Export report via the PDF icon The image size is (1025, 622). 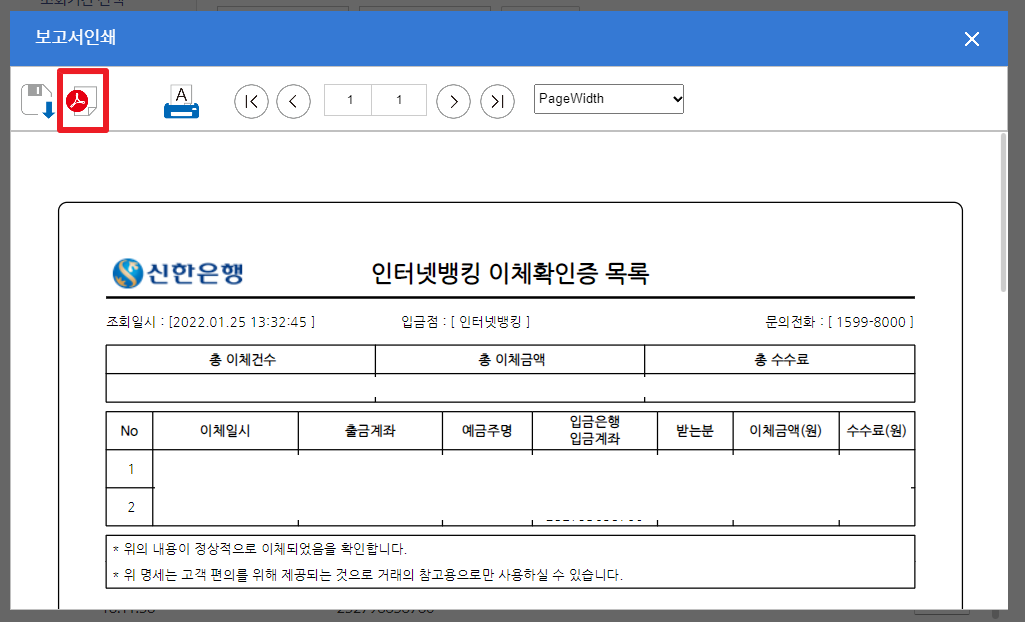coord(82,100)
